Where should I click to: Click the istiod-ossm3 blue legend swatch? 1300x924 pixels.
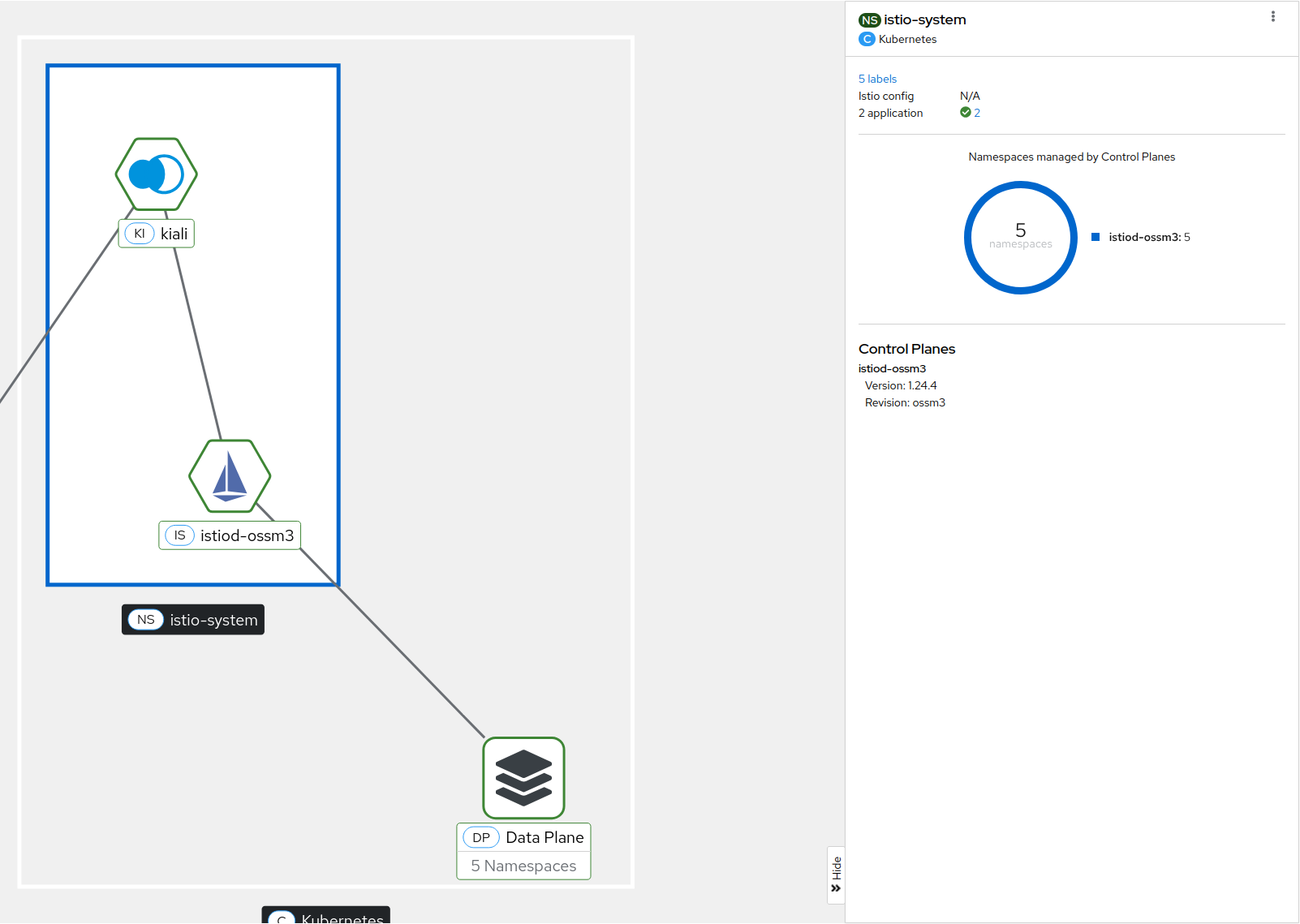(1096, 237)
